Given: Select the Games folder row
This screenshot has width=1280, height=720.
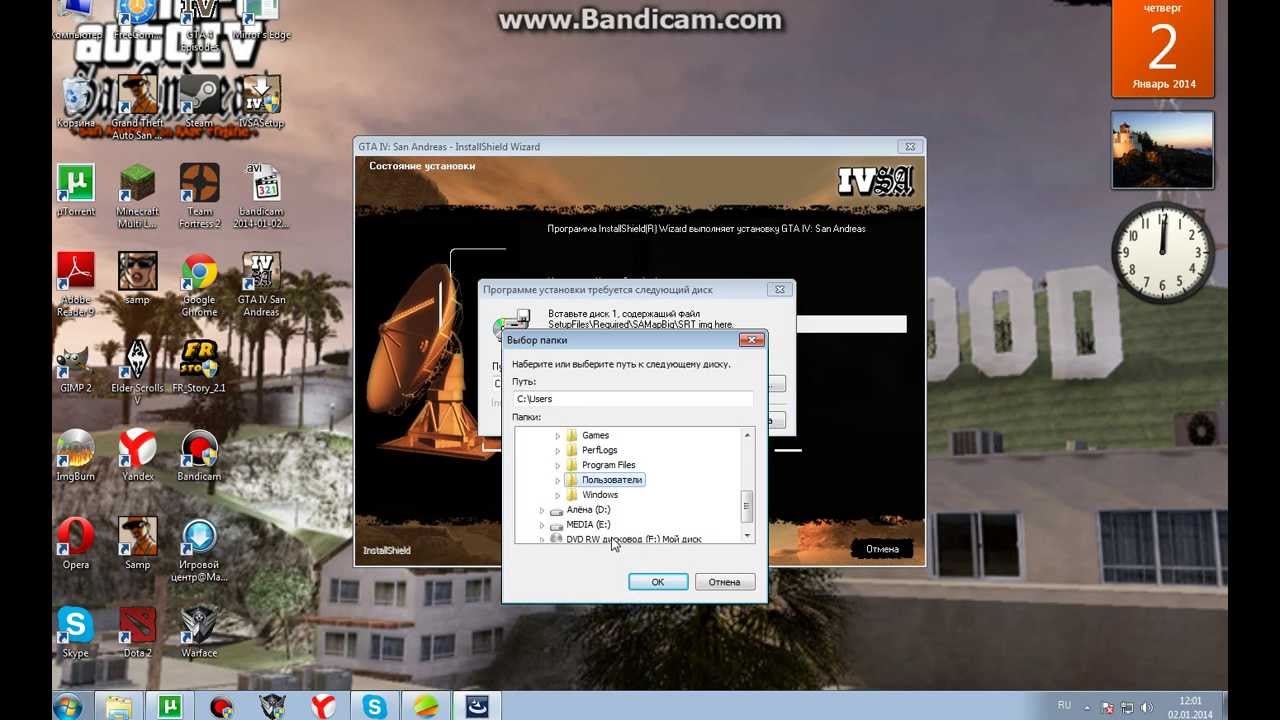Looking at the screenshot, I should [588, 436].
